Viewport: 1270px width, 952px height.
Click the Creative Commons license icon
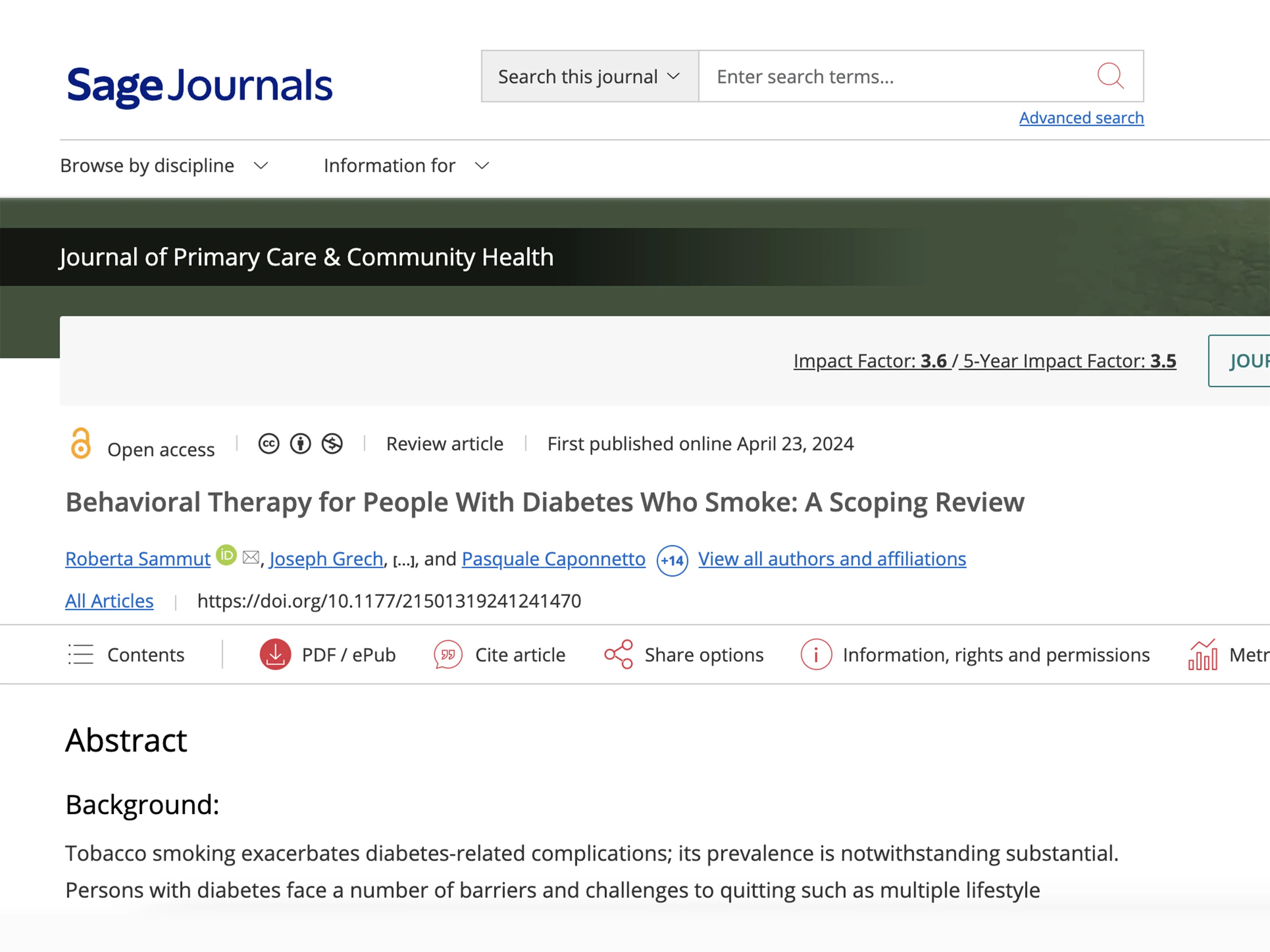coord(269,444)
